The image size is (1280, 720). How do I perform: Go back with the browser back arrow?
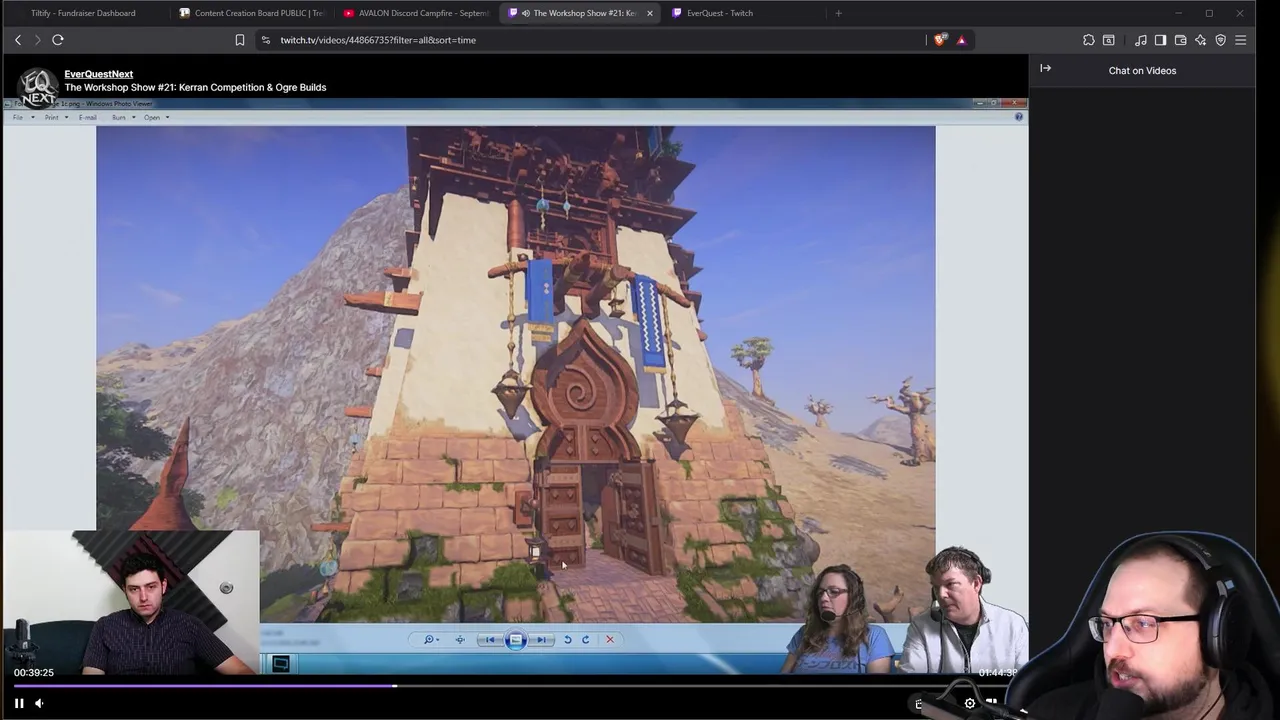[x=18, y=40]
